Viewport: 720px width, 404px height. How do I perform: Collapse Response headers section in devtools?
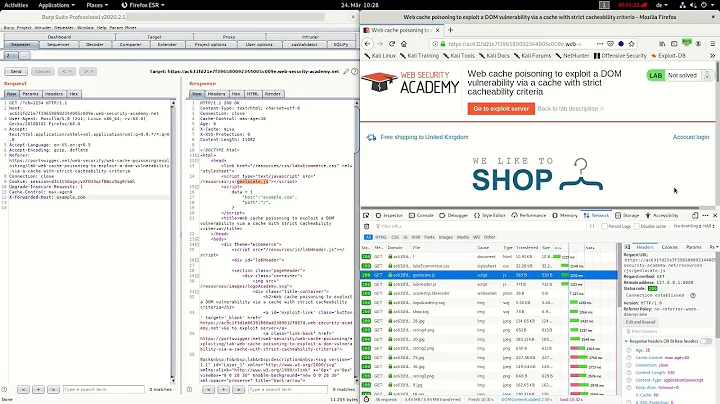tap(626, 341)
